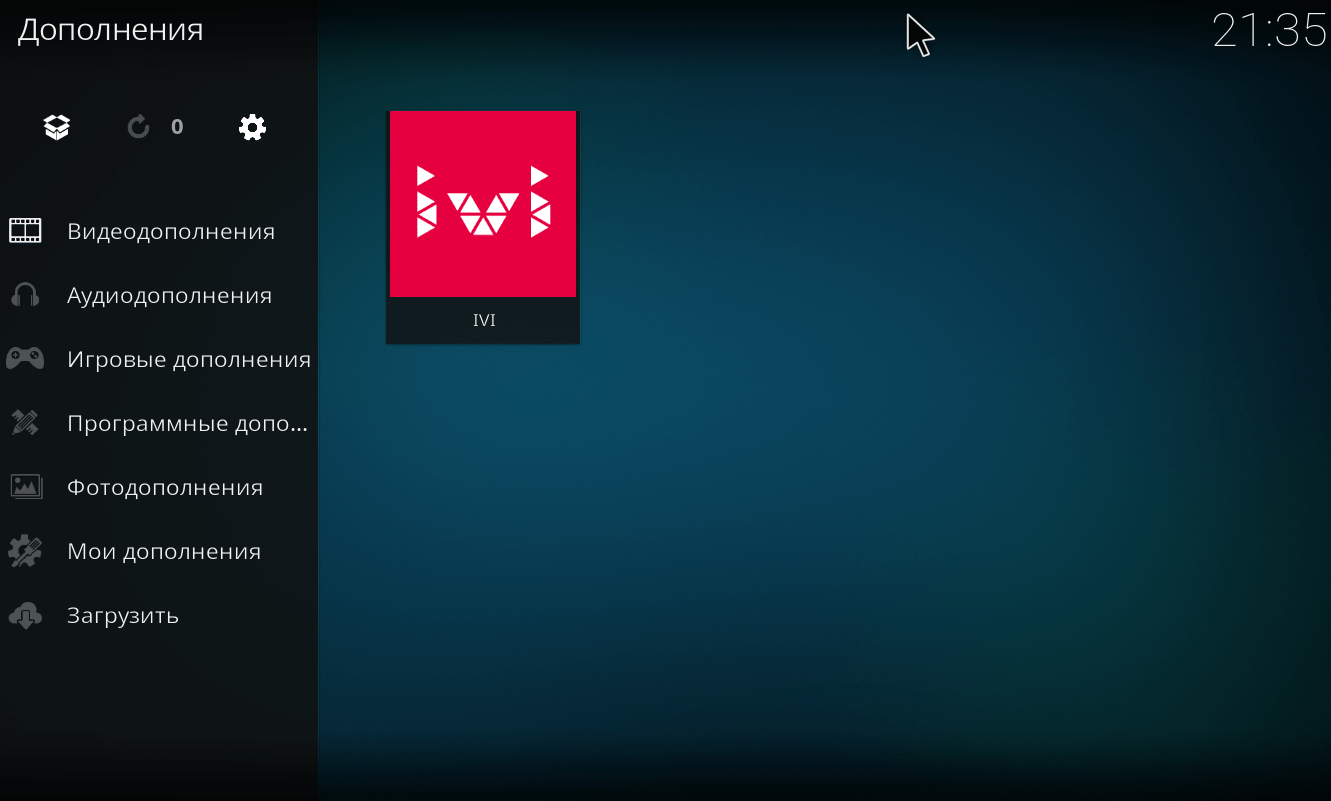Select Видеодополнения menu item
This screenshot has height=801, width=1331.
pos(171,231)
